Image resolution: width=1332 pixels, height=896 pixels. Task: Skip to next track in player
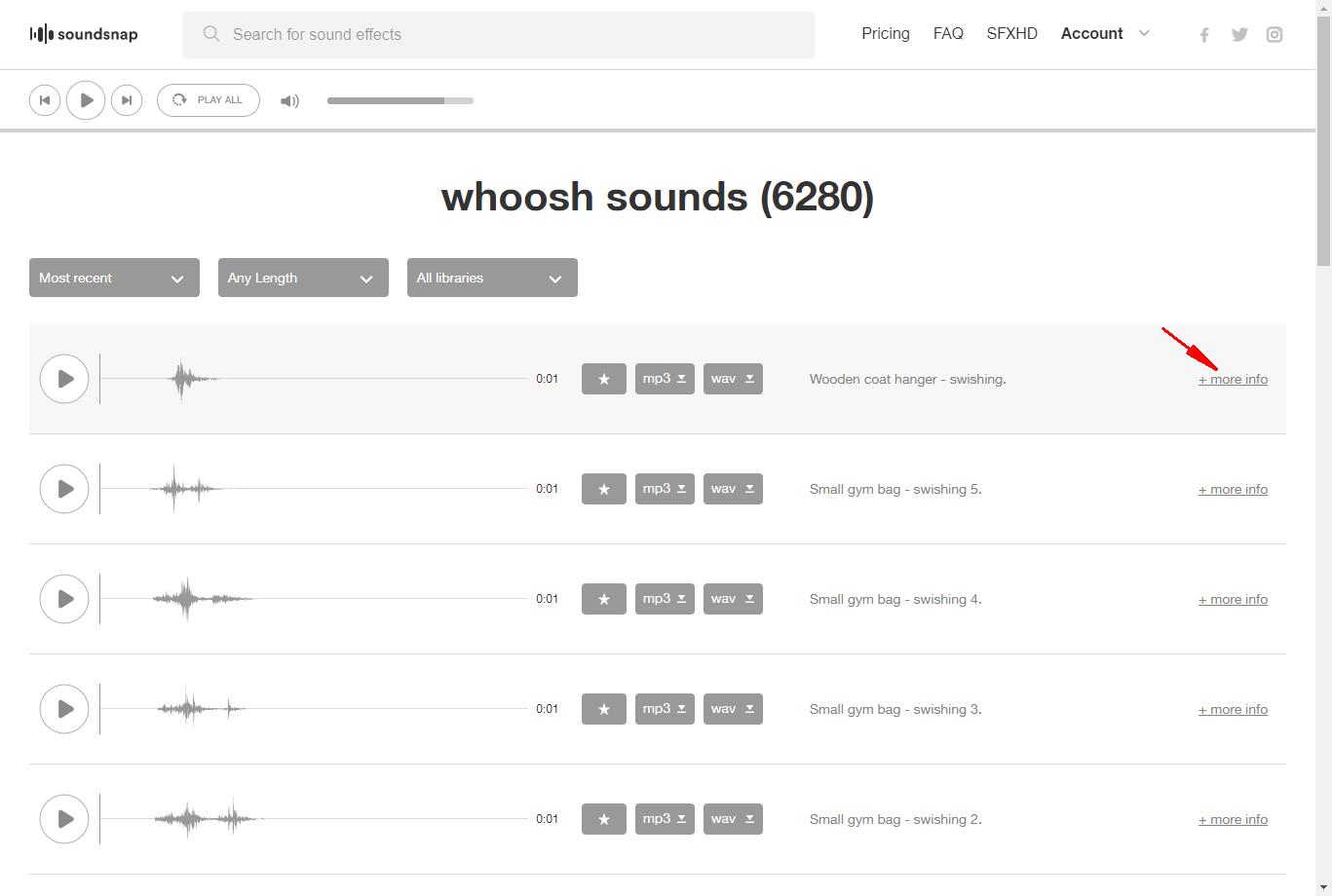tap(127, 100)
